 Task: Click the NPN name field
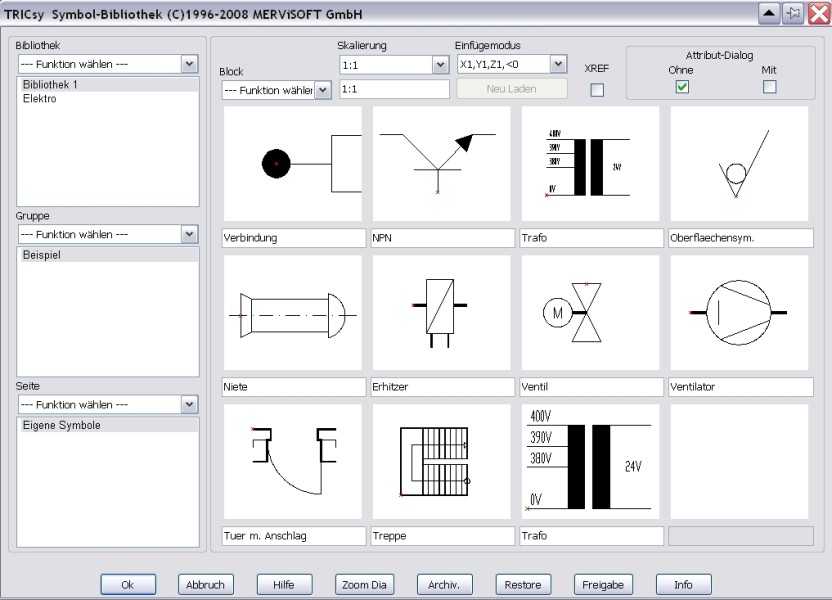pos(443,238)
